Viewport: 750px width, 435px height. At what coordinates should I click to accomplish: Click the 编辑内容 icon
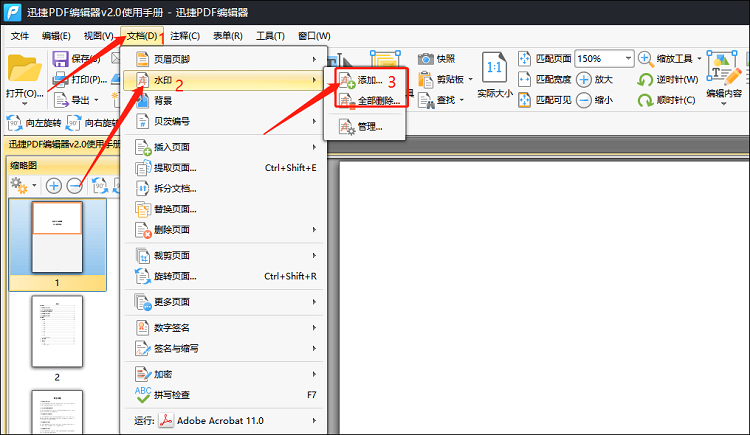click(x=724, y=68)
